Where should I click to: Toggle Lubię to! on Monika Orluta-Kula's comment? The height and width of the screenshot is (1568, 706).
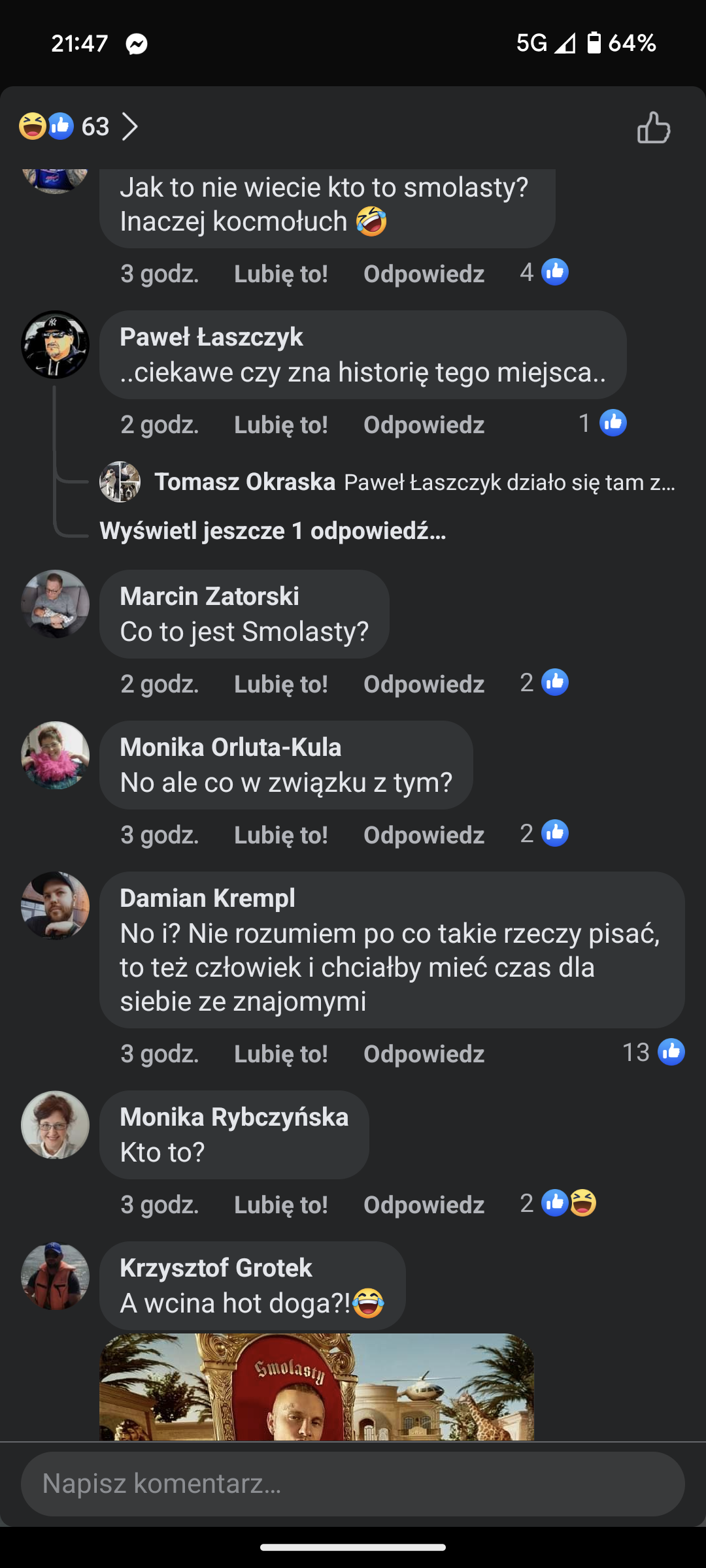click(x=281, y=835)
